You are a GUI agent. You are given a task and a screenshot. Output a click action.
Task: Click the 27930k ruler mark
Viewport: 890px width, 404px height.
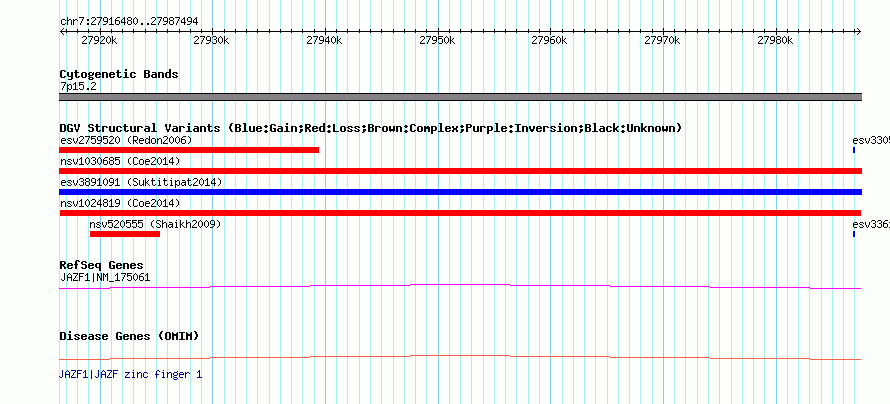pos(212,40)
